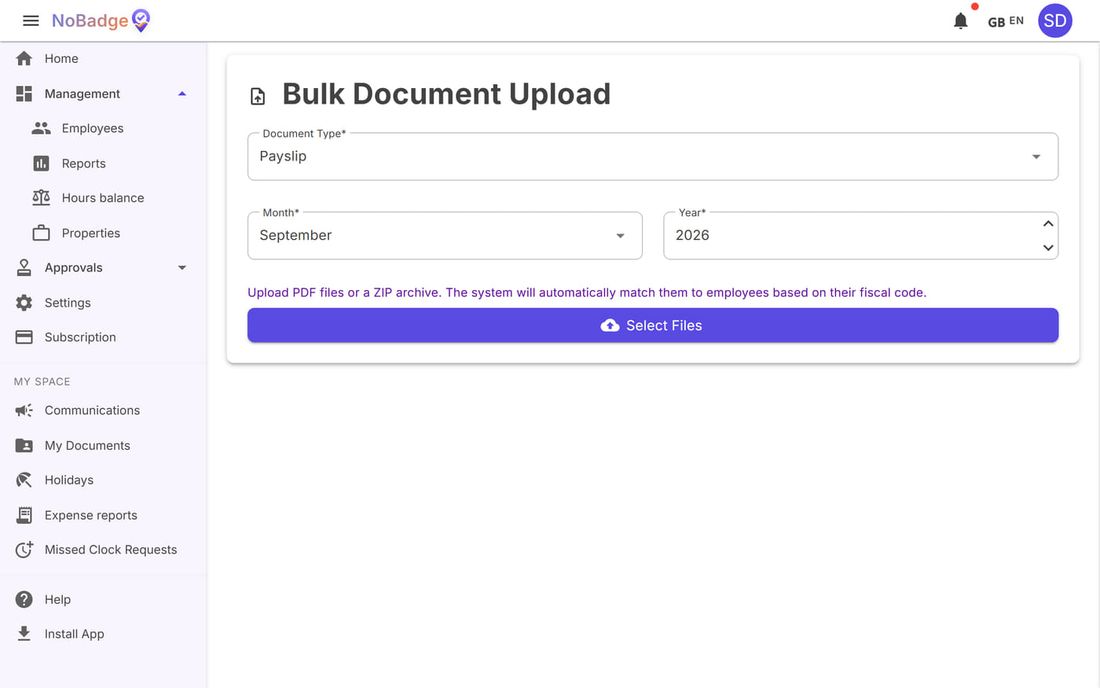Screen dimensions: 1100x688
Task: Open Settings label
Action: [x=67, y=302]
